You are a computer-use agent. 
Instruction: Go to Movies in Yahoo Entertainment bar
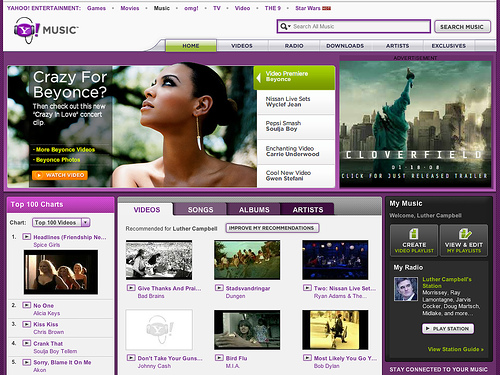pos(130,8)
